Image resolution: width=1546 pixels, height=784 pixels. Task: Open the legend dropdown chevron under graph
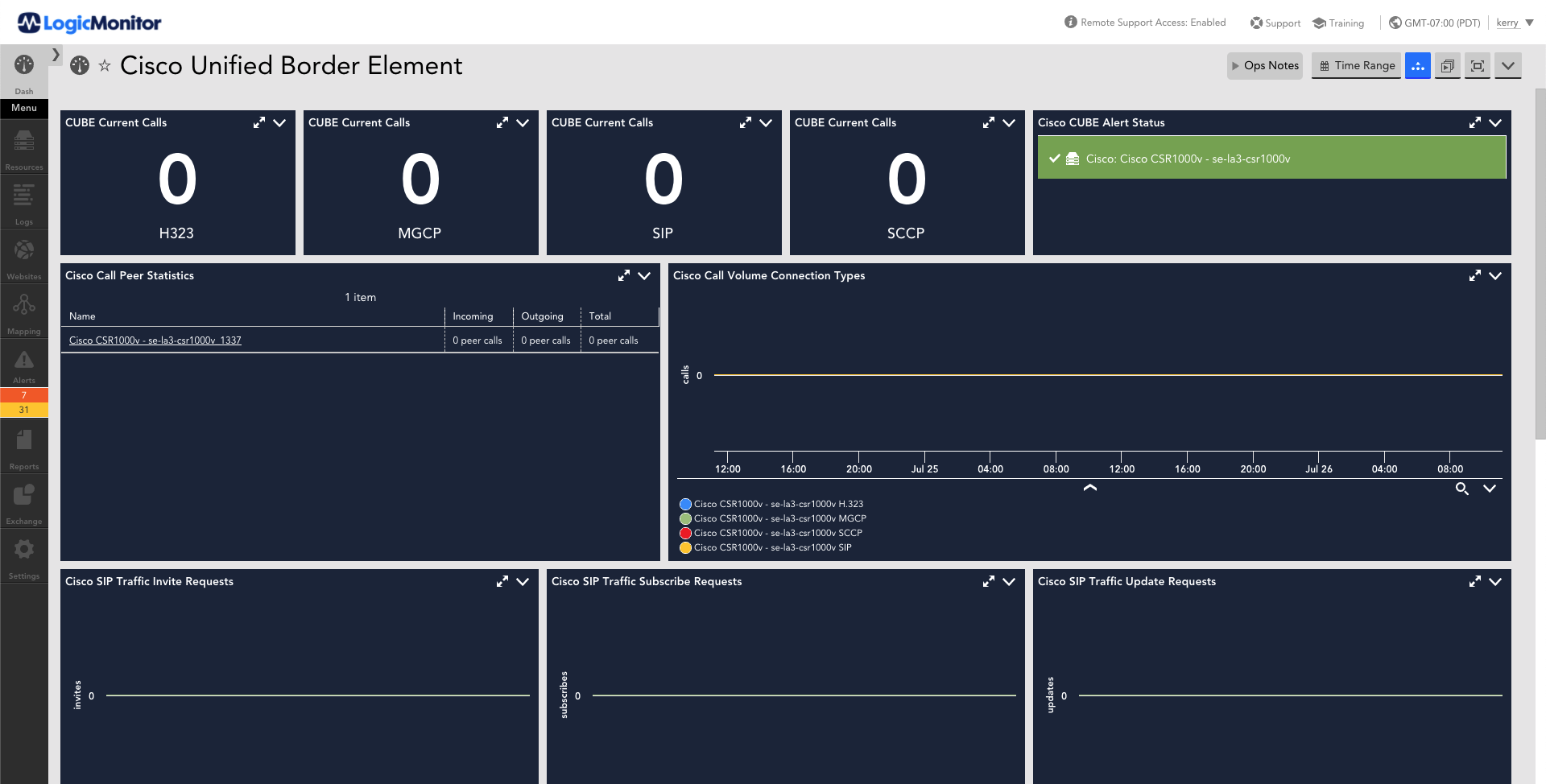click(x=1490, y=489)
